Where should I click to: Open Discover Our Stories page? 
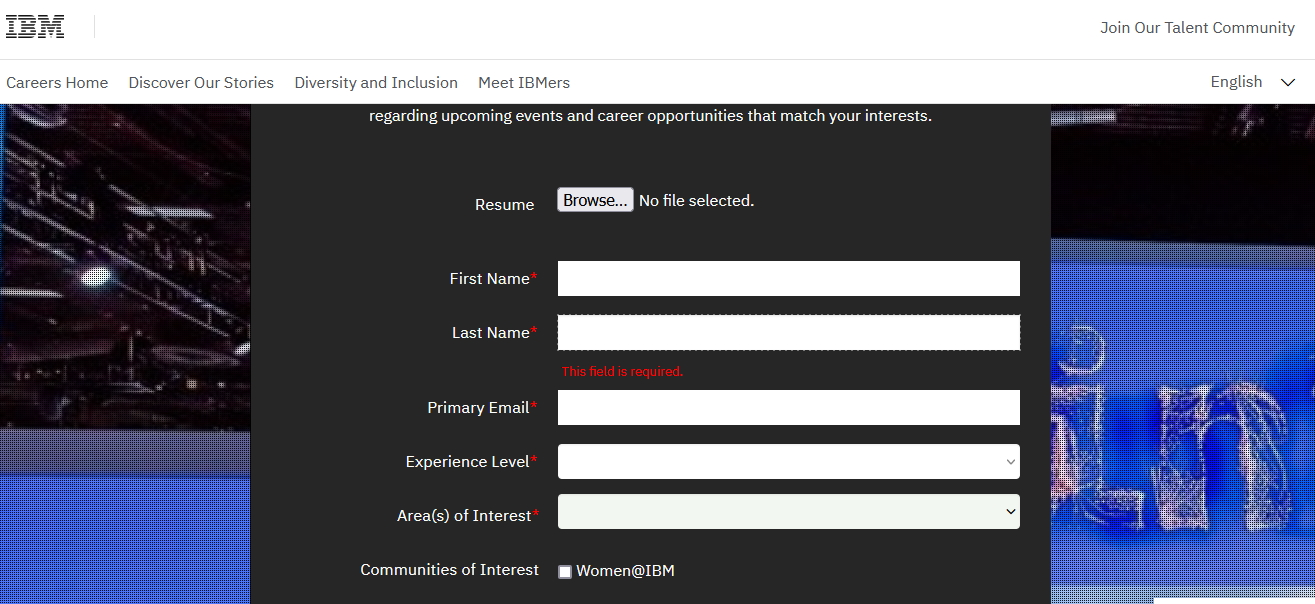pyautogui.click(x=201, y=83)
